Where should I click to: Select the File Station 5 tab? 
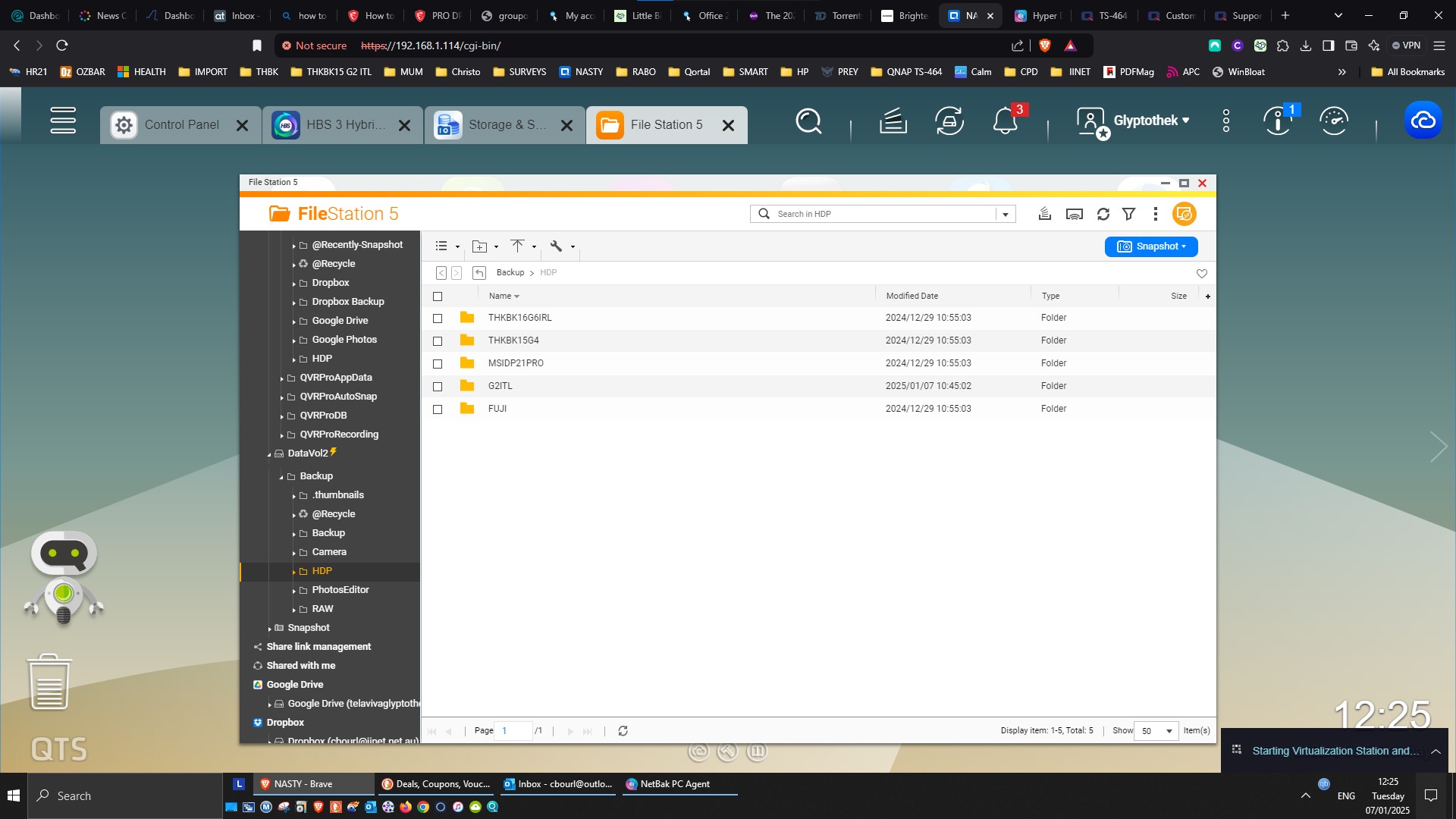tap(667, 125)
